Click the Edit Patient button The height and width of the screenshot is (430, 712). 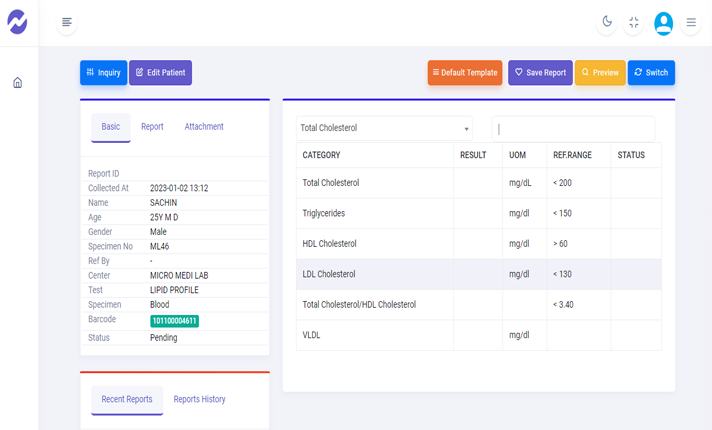pos(160,73)
